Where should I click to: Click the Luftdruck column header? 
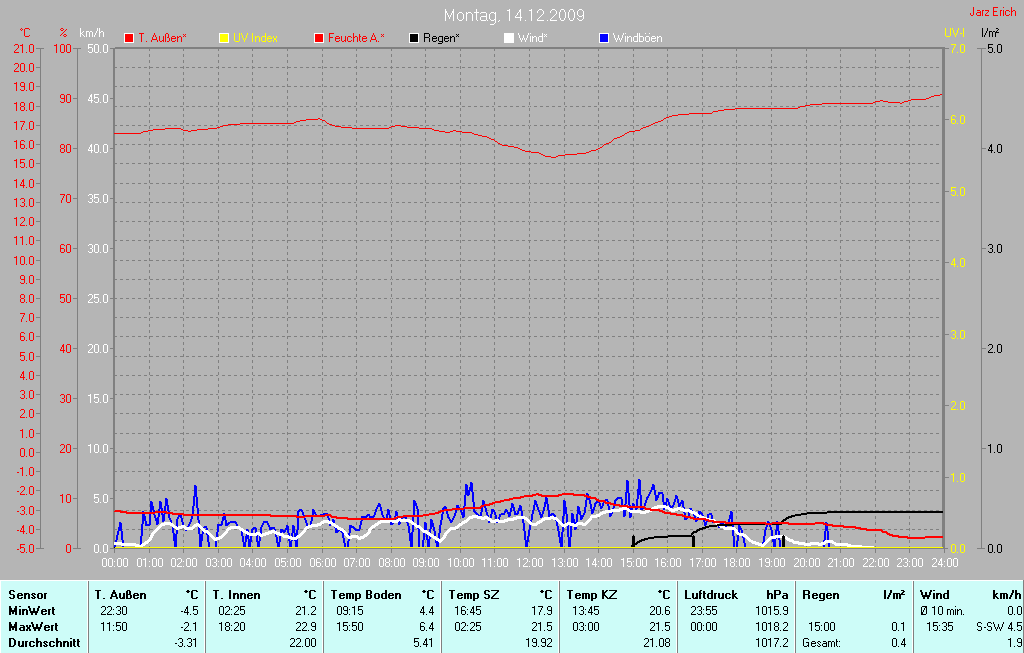tap(710, 595)
